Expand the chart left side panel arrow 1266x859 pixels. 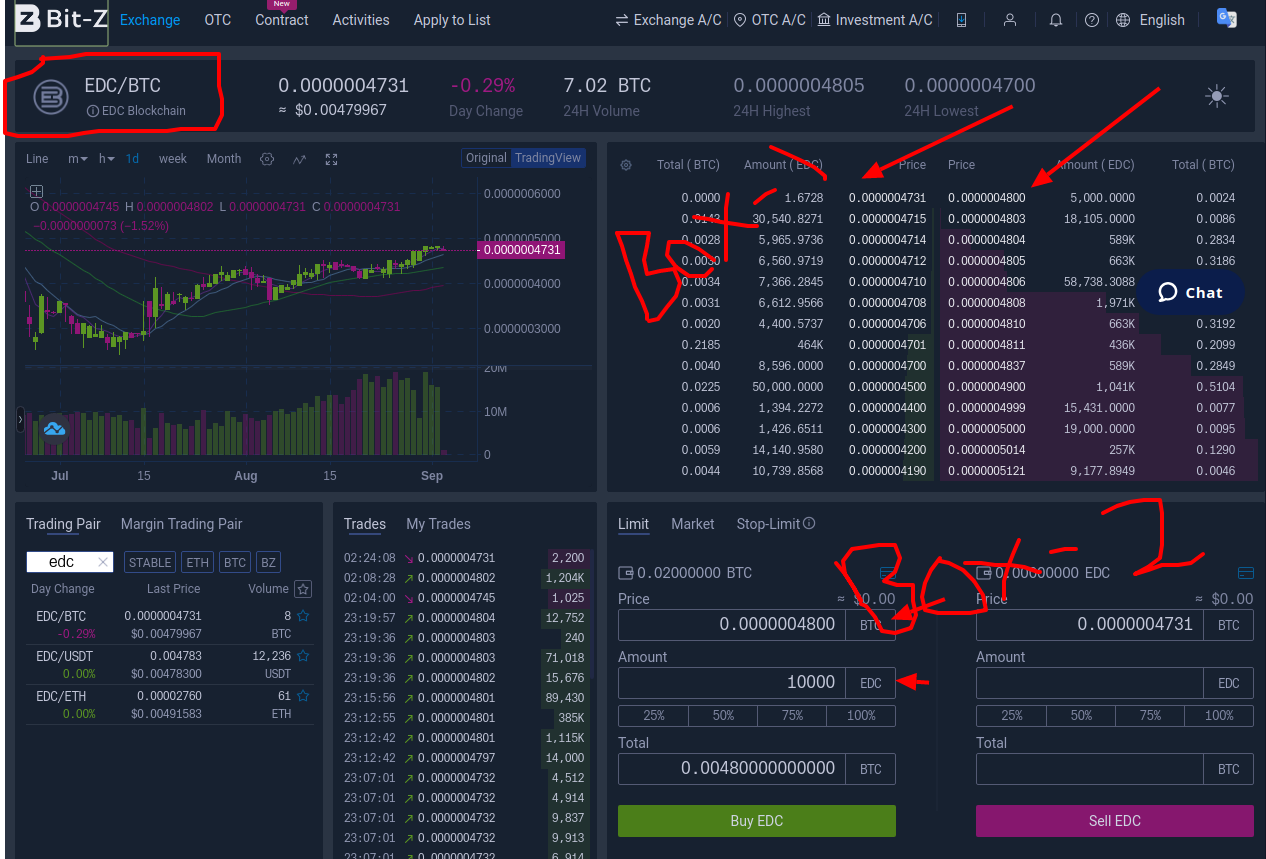20,420
